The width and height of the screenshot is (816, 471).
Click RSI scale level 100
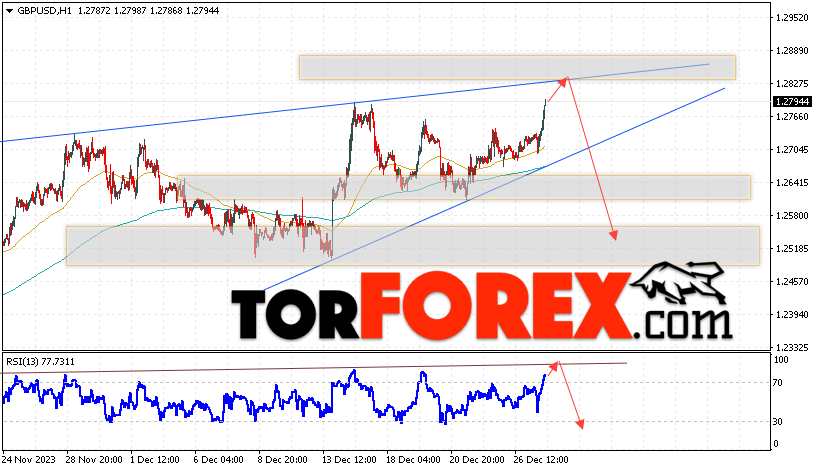point(781,360)
